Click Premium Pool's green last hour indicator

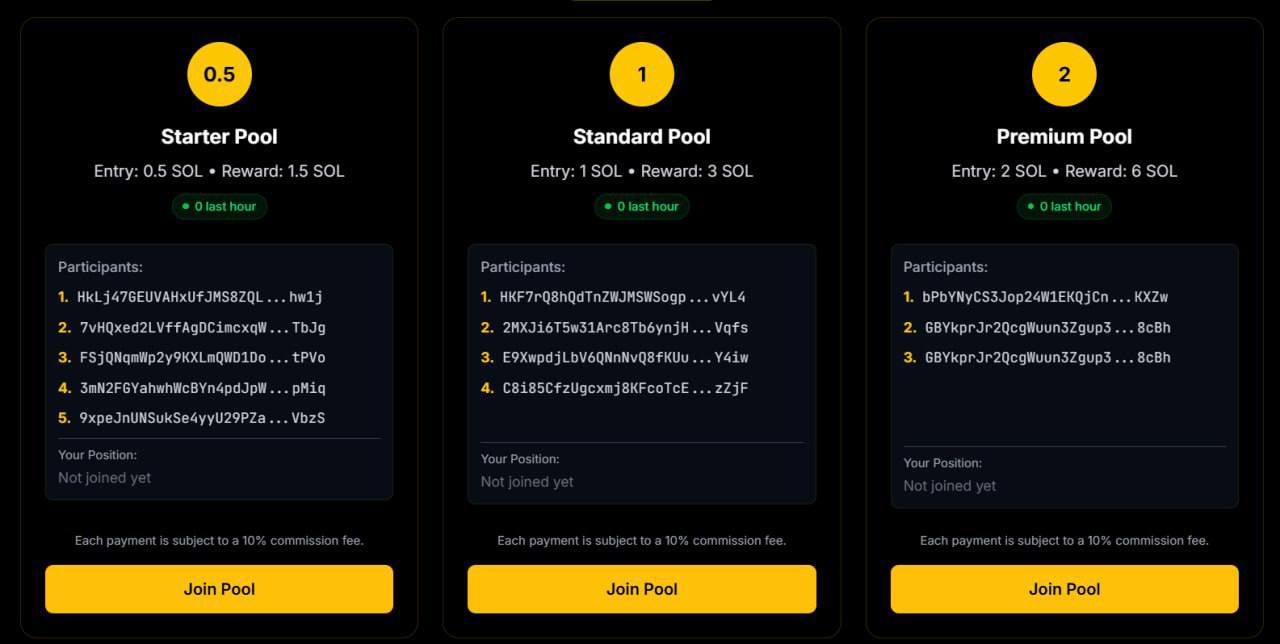[x=1064, y=207]
